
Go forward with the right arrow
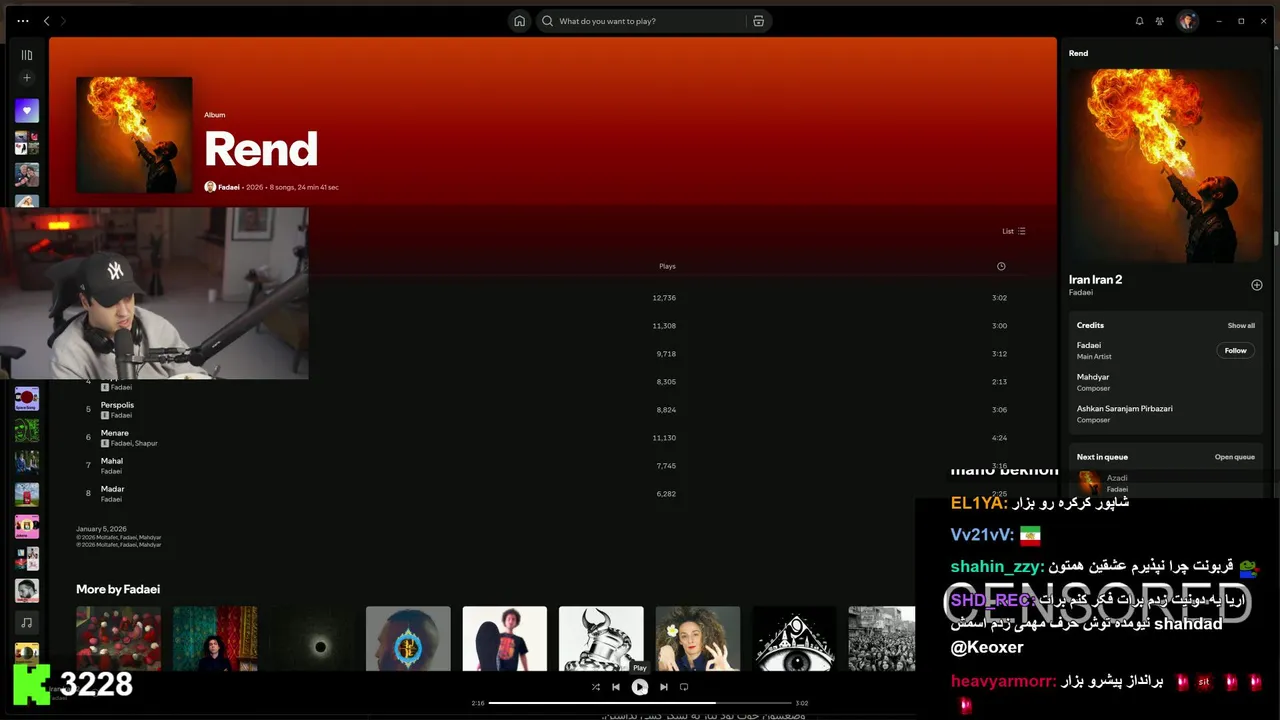[x=63, y=21]
